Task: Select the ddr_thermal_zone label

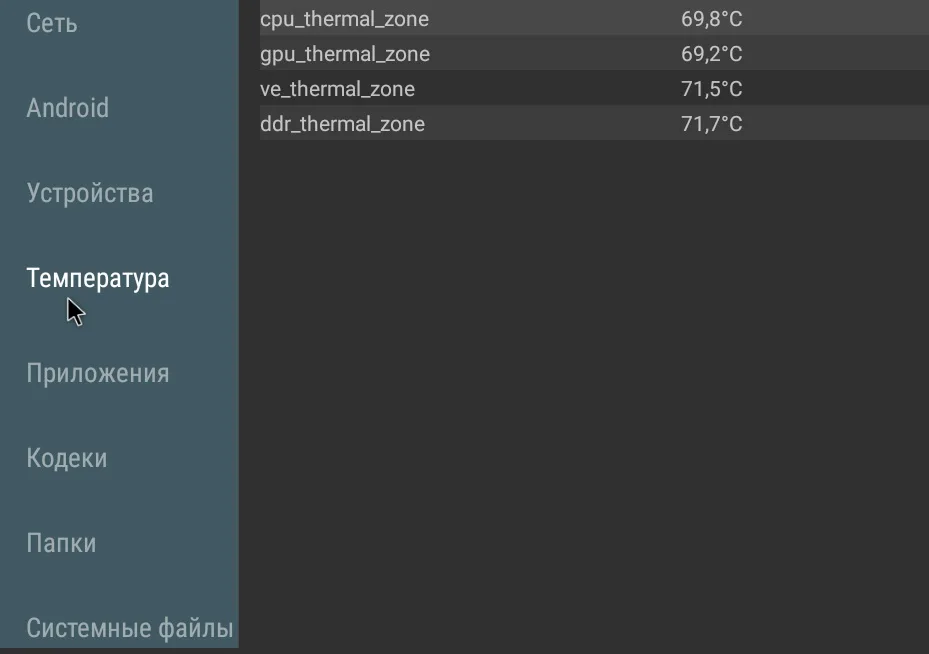Action: (x=342, y=124)
